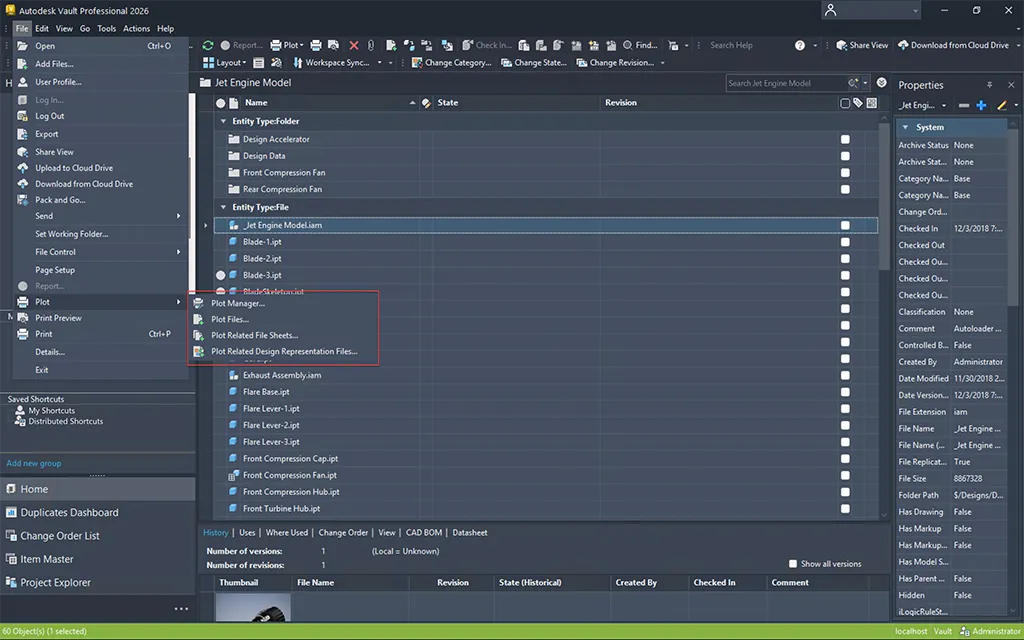Open Item Master navigation button
This screenshot has width=1024, height=640.
97,559
